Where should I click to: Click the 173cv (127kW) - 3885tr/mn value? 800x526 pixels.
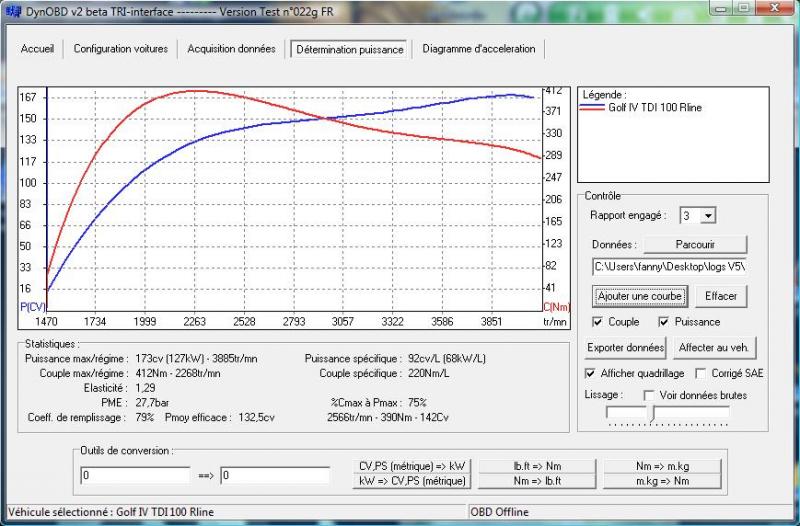(196, 359)
